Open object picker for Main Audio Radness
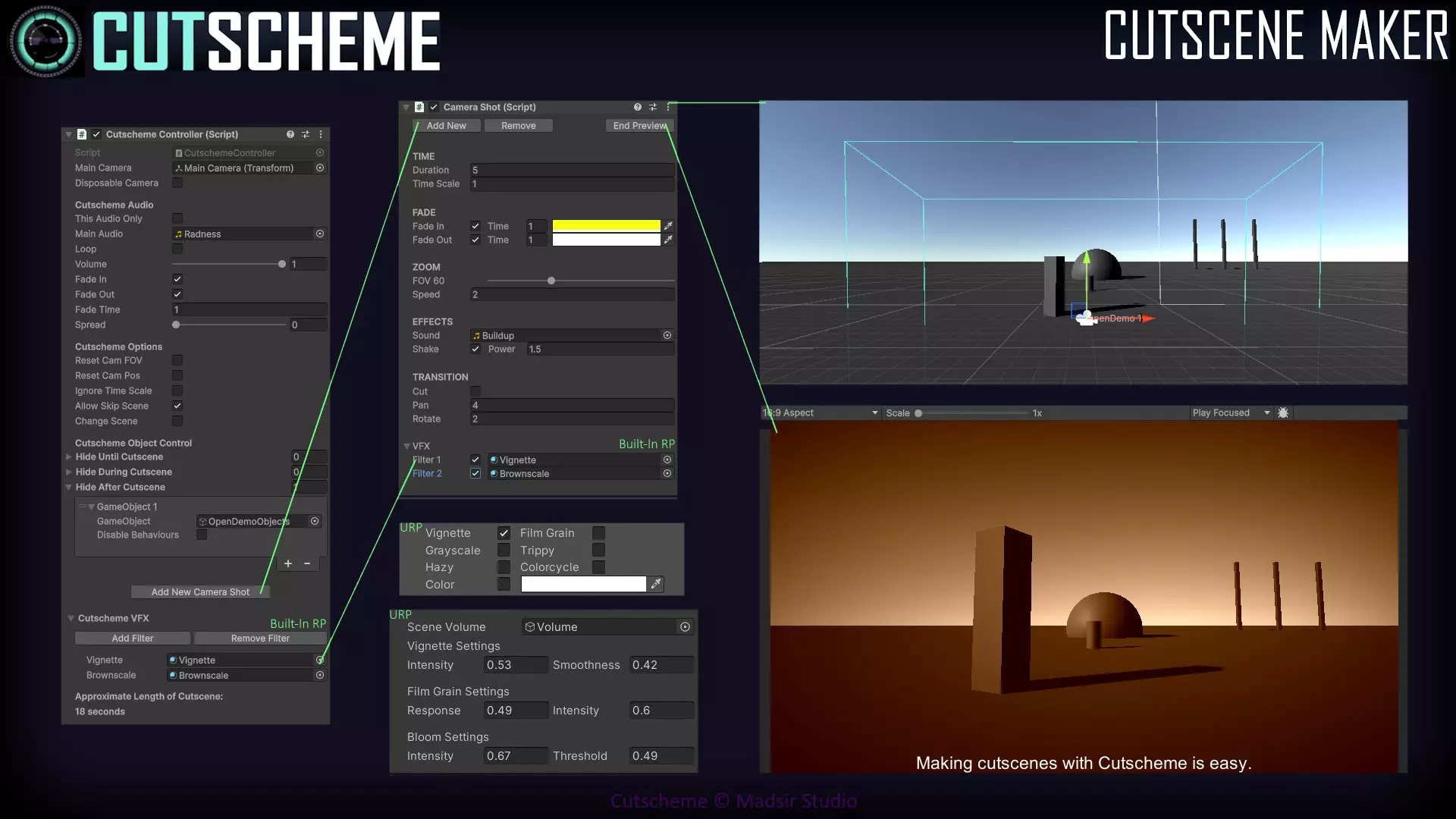Viewport: 1456px width, 819px height. click(x=320, y=234)
